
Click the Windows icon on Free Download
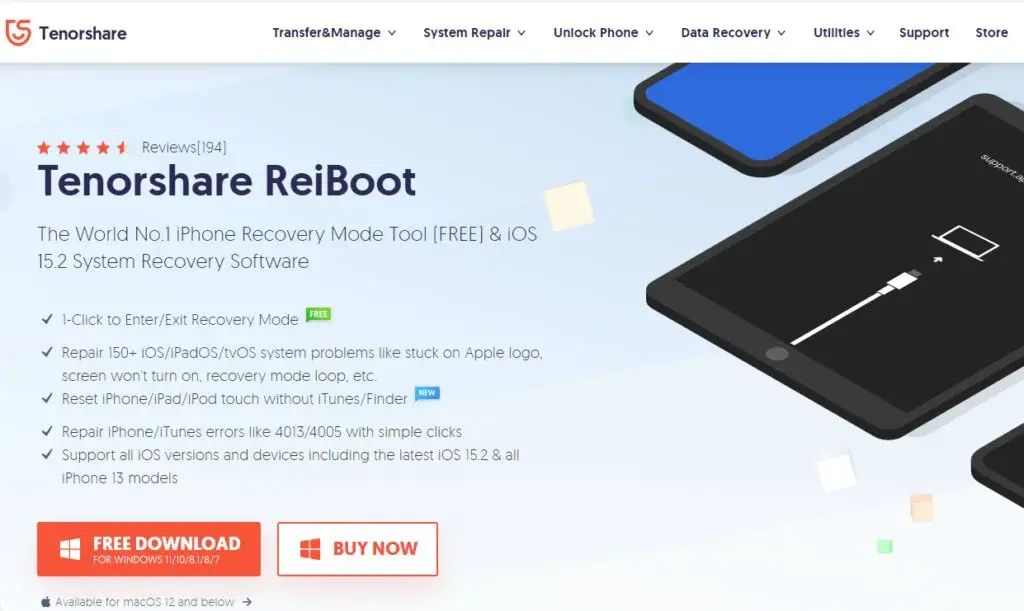click(x=70, y=549)
